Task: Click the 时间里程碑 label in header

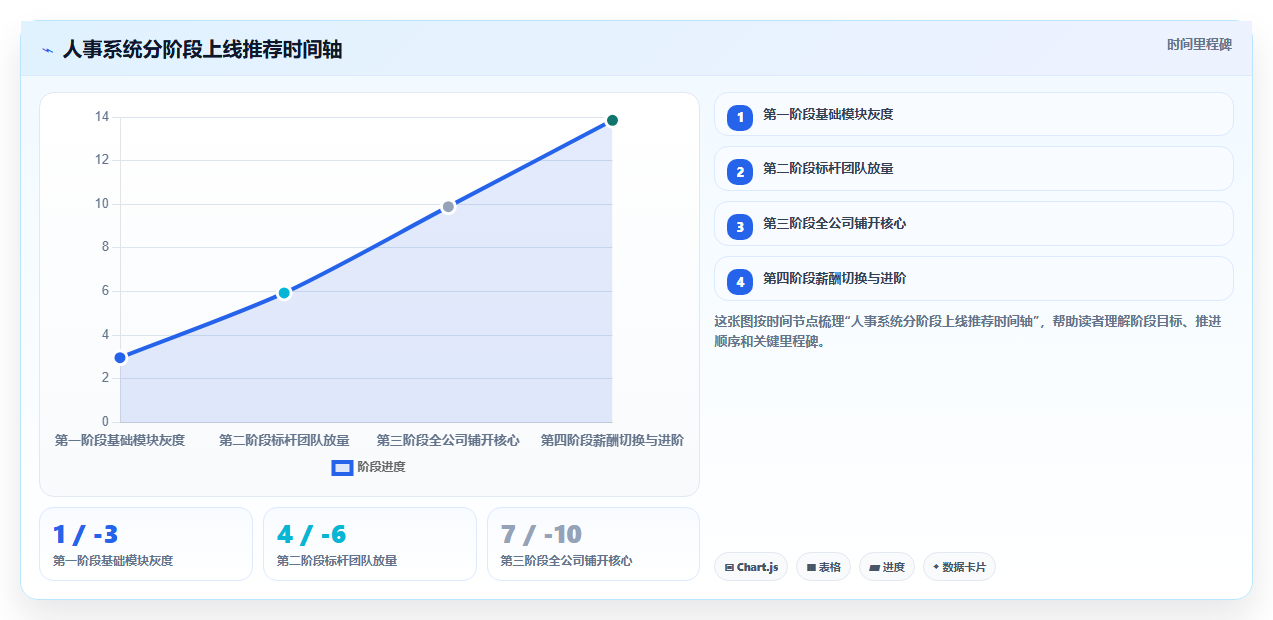Action: click(1199, 45)
